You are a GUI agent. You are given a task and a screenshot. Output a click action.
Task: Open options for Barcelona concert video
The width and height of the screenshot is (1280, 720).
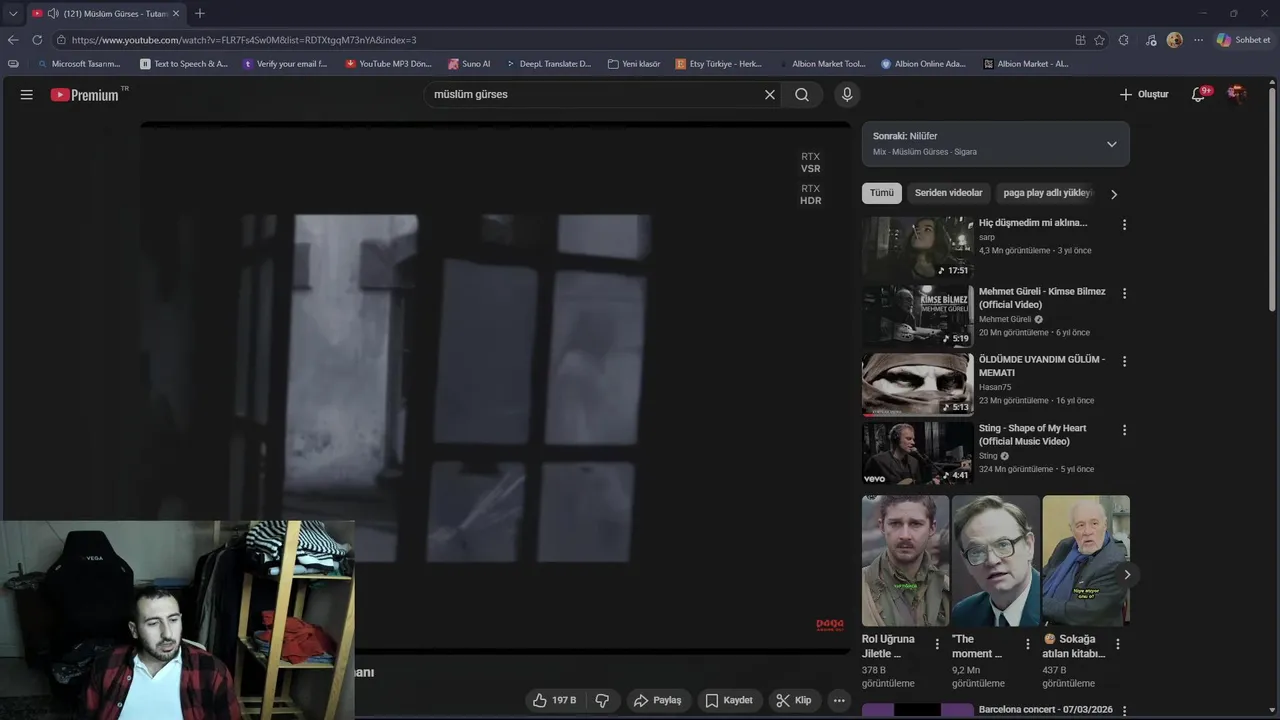tap(1124, 711)
